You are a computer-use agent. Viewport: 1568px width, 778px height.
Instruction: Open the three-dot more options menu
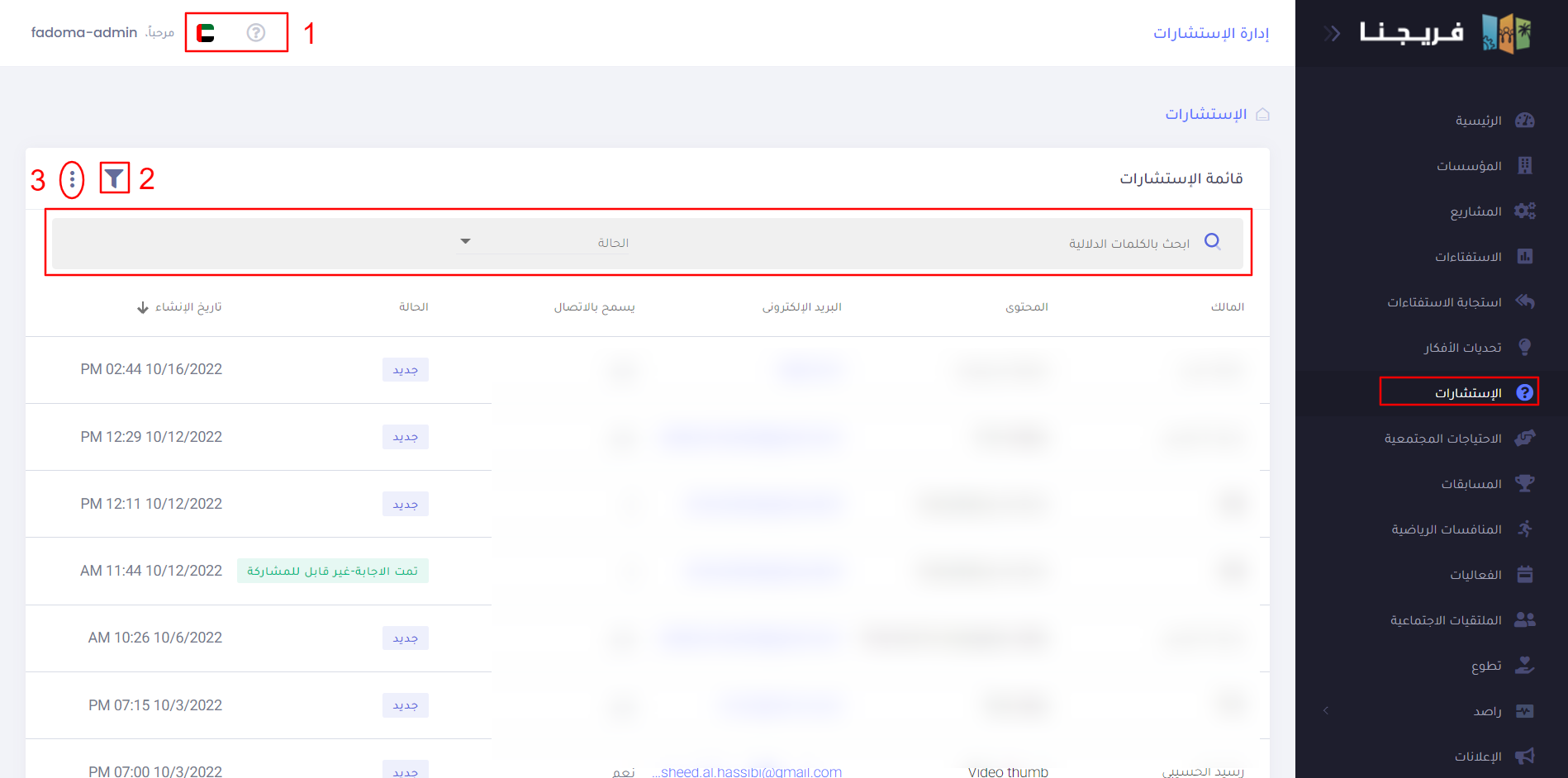pos(72,179)
